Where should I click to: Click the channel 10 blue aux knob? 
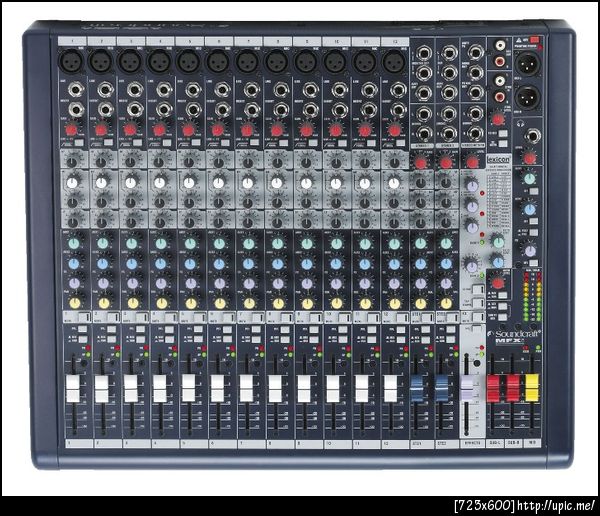pyautogui.click(x=336, y=264)
